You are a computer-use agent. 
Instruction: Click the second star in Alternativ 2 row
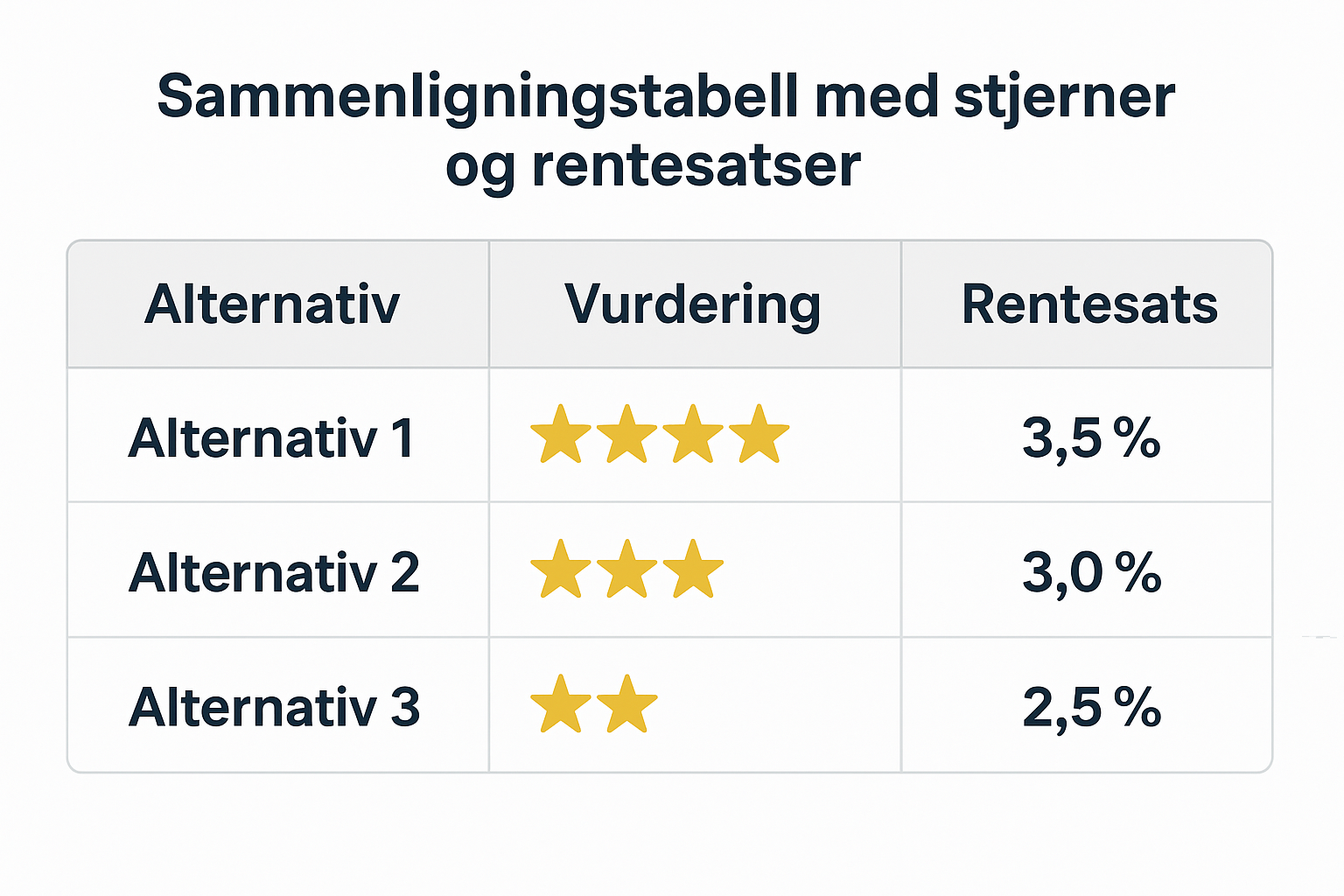tap(626, 570)
